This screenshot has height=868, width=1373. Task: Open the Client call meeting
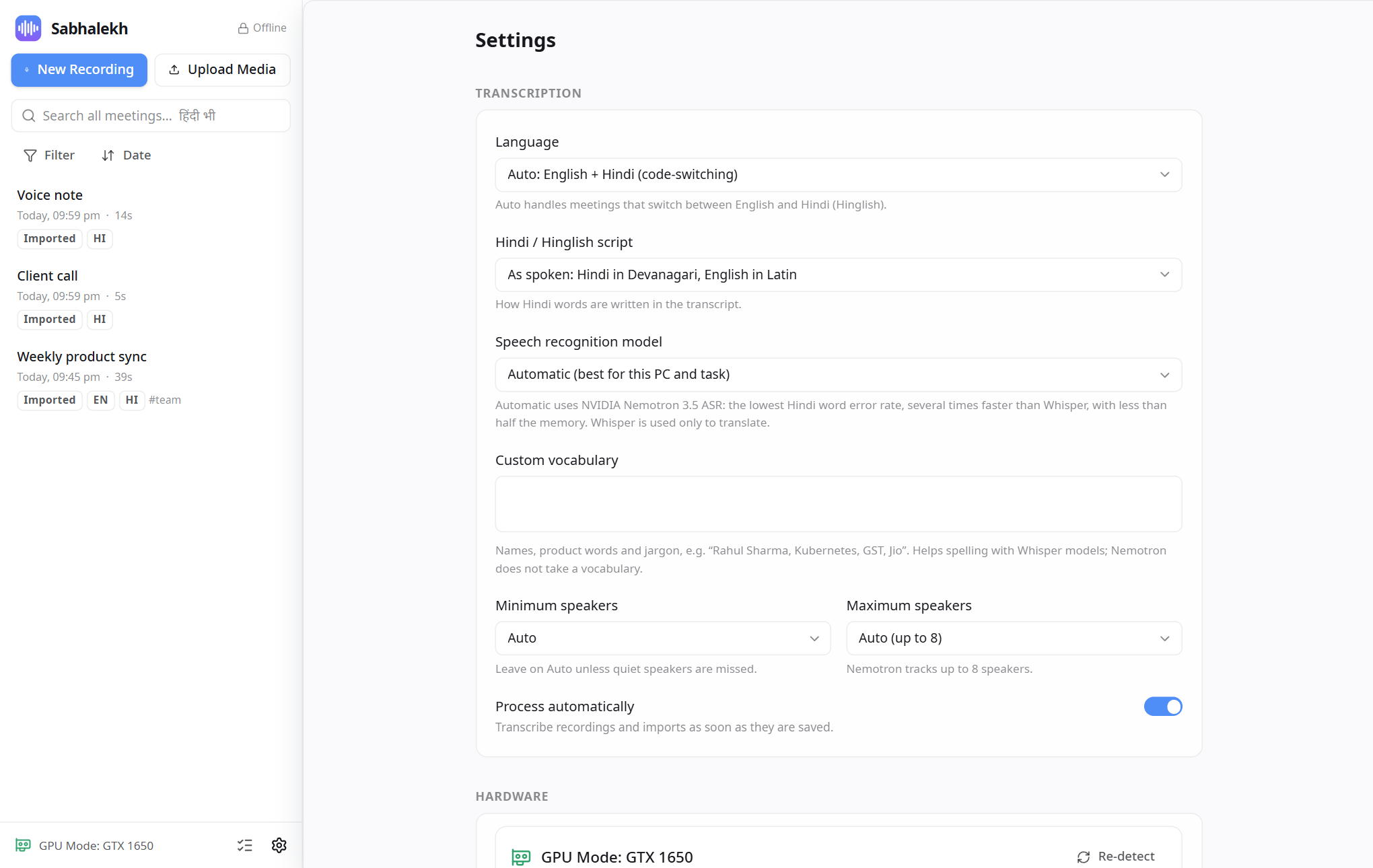point(151,299)
